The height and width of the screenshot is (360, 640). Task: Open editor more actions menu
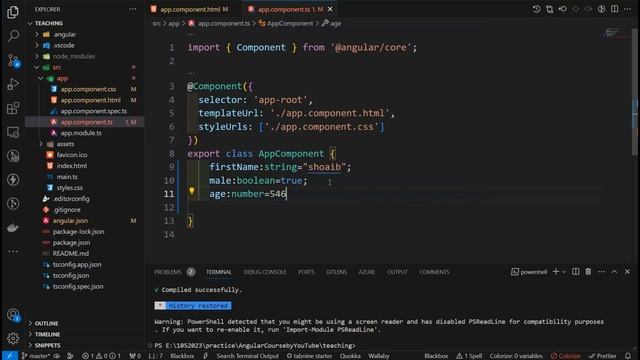628,9
